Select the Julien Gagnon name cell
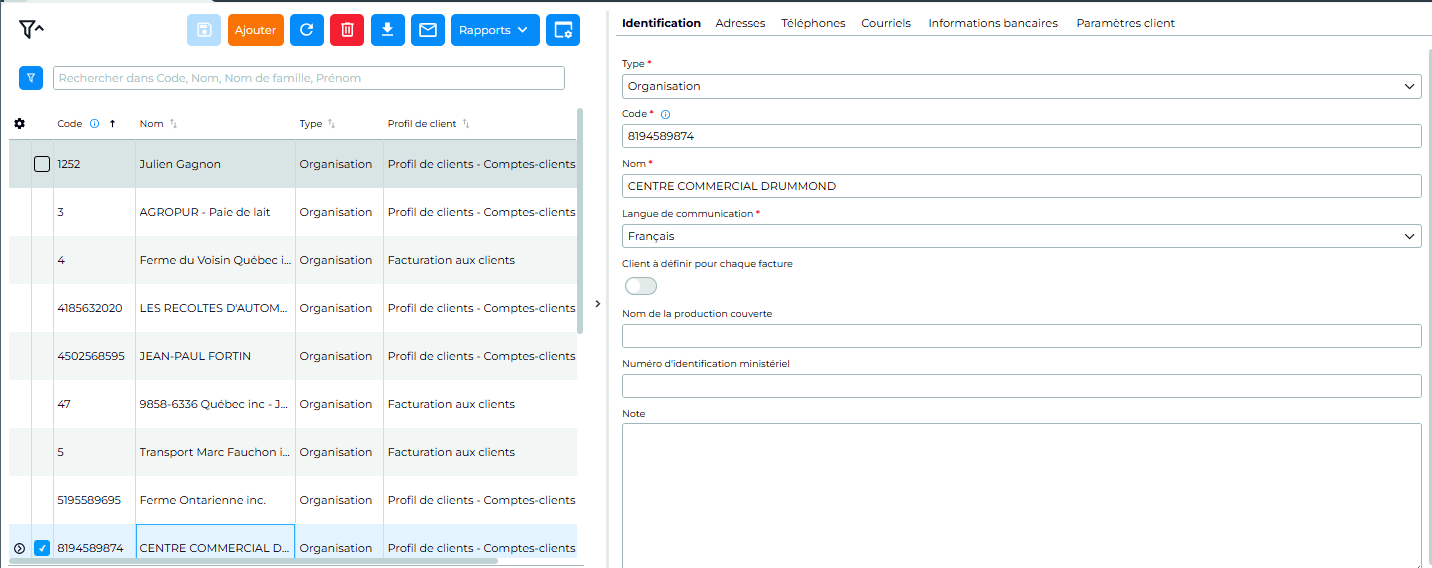The width and height of the screenshot is (1432, 568). [x=215, y=164]
